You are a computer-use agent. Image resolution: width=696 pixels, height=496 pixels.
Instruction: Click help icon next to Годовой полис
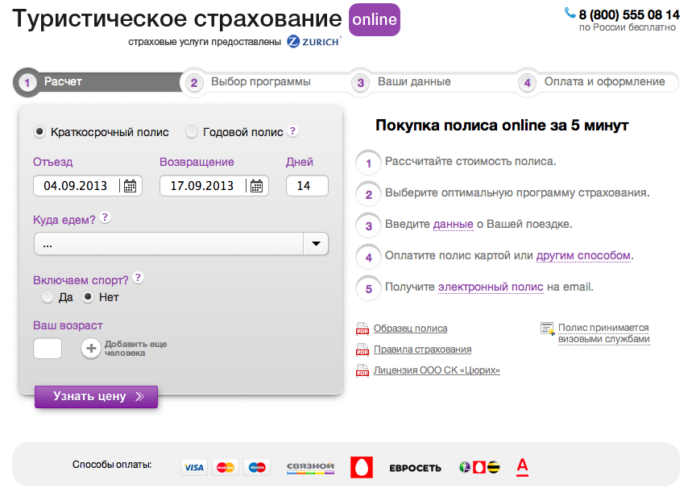pyautogui.click(x=293, y=131)
